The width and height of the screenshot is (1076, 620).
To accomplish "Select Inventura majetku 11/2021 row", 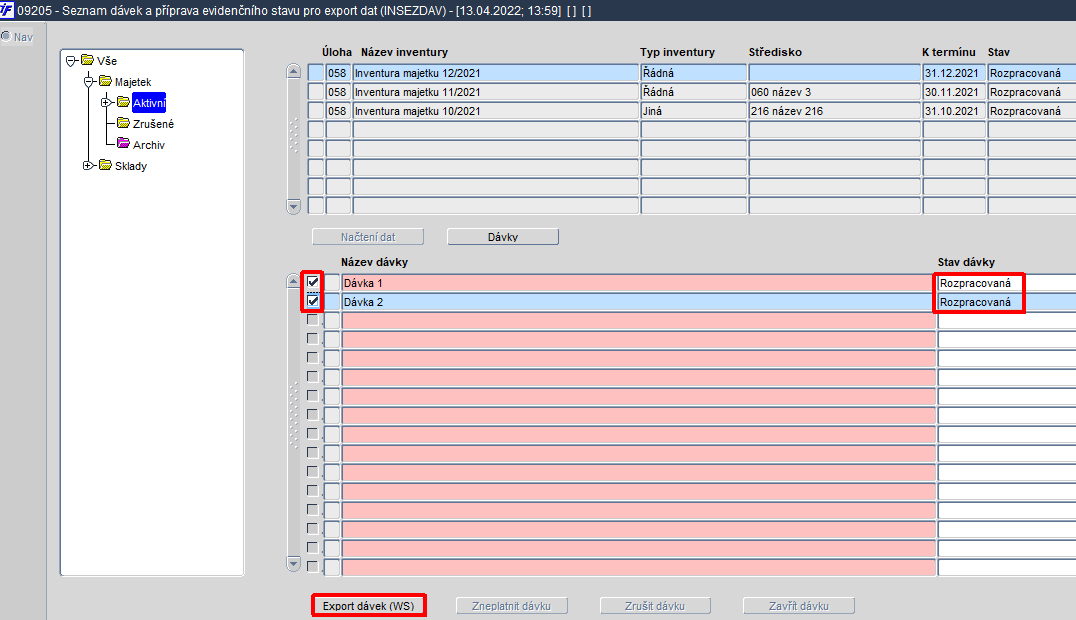I will pyautogui.click(x=495, y=92).
